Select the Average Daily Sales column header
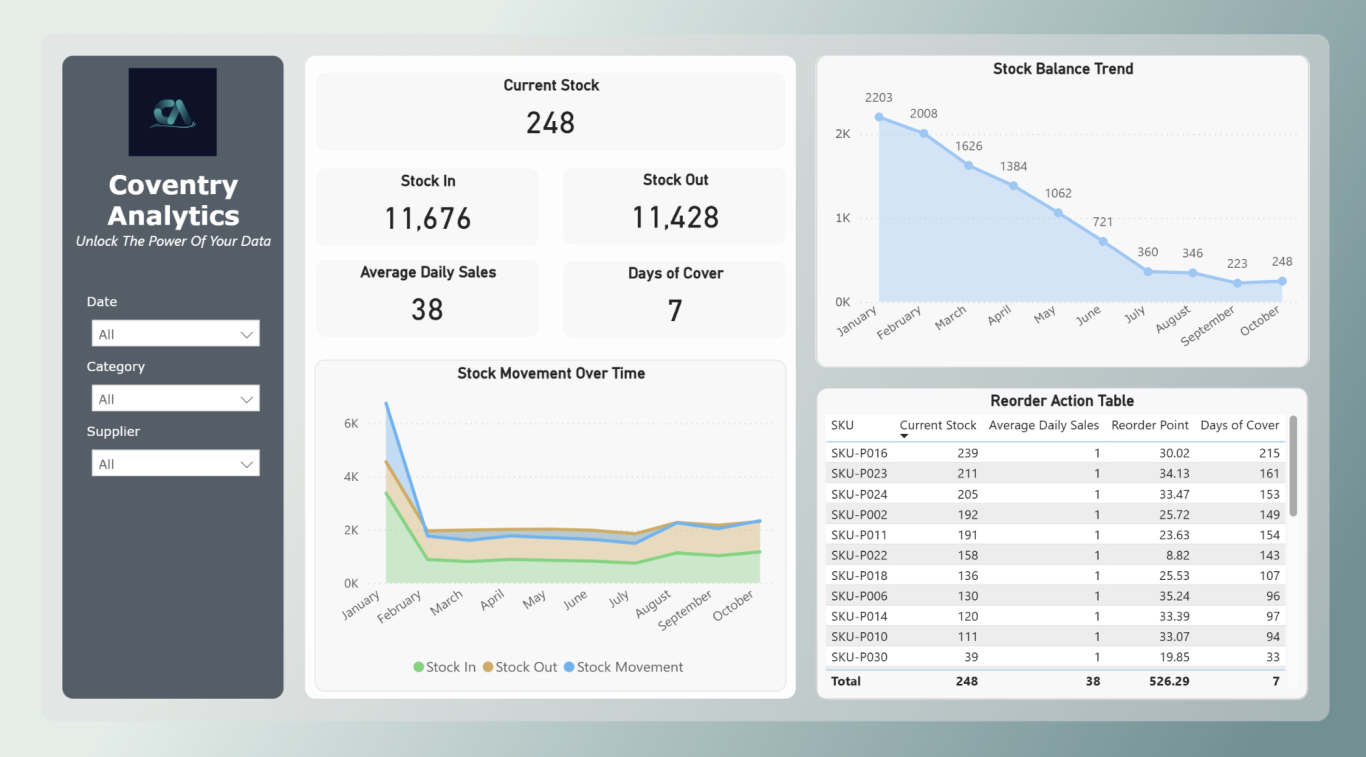1366x757 pixels. tap(1043, 425)
